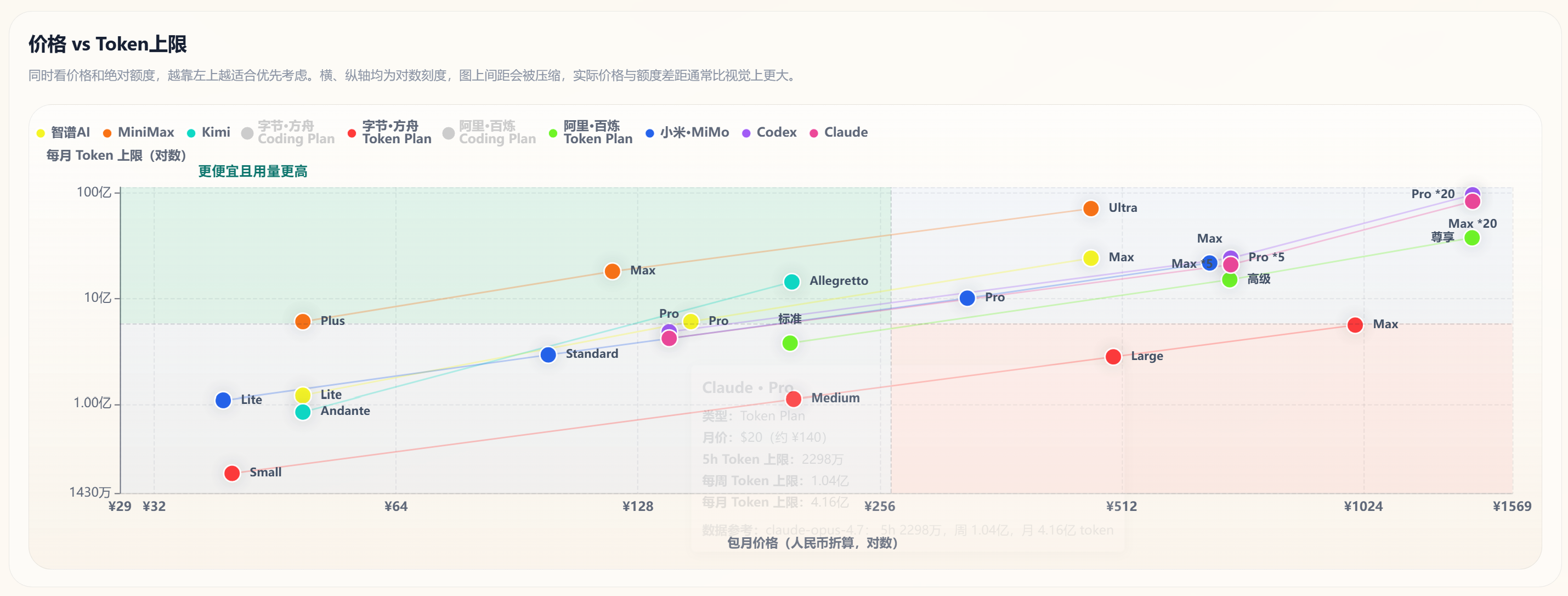Select the pink Claude Max *5 point

pyautogui.click(x=1230, y=265)
